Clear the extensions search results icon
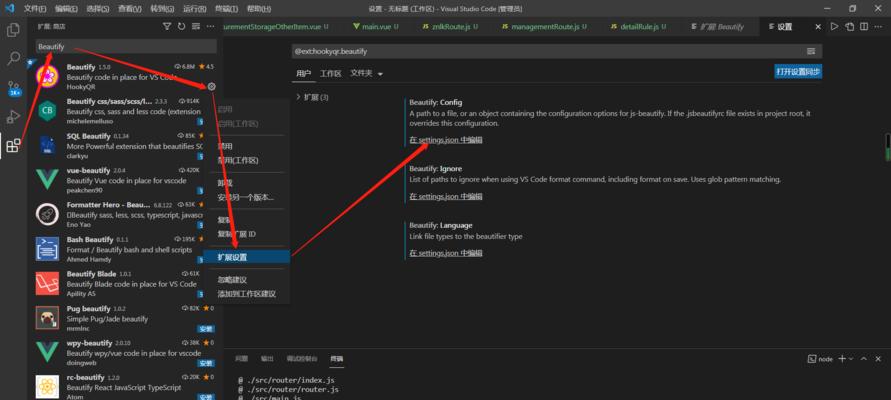891x400 pixels. point(196,26)
